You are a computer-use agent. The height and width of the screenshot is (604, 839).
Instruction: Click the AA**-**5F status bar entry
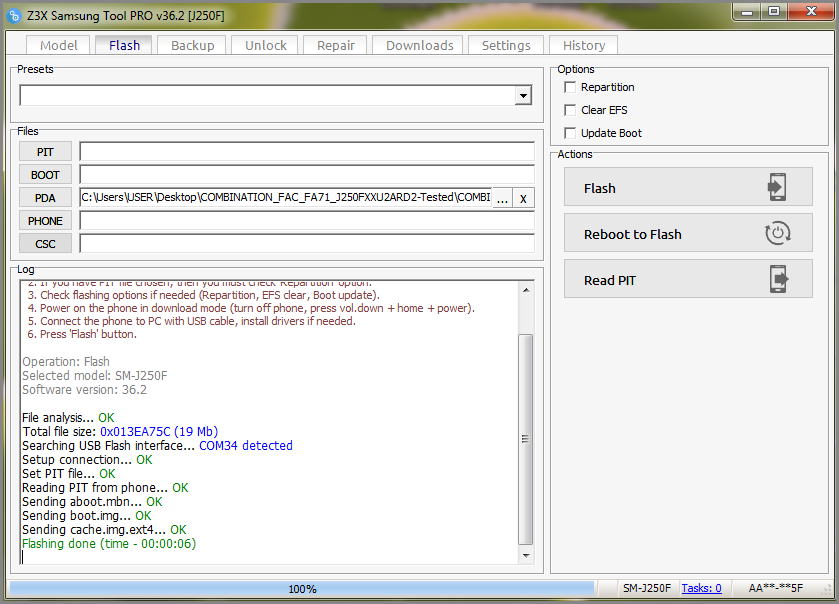point(775,588)
